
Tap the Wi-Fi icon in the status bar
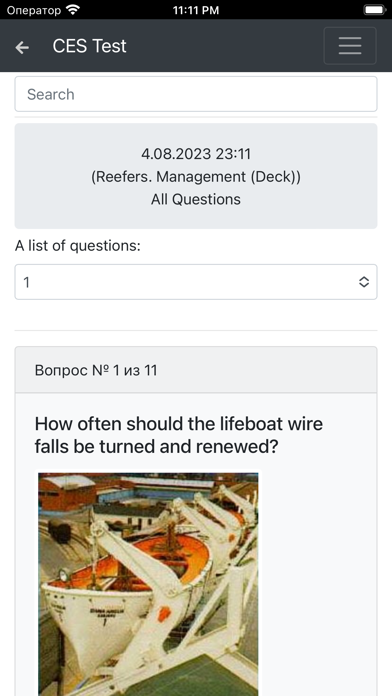tap(72, 9)
